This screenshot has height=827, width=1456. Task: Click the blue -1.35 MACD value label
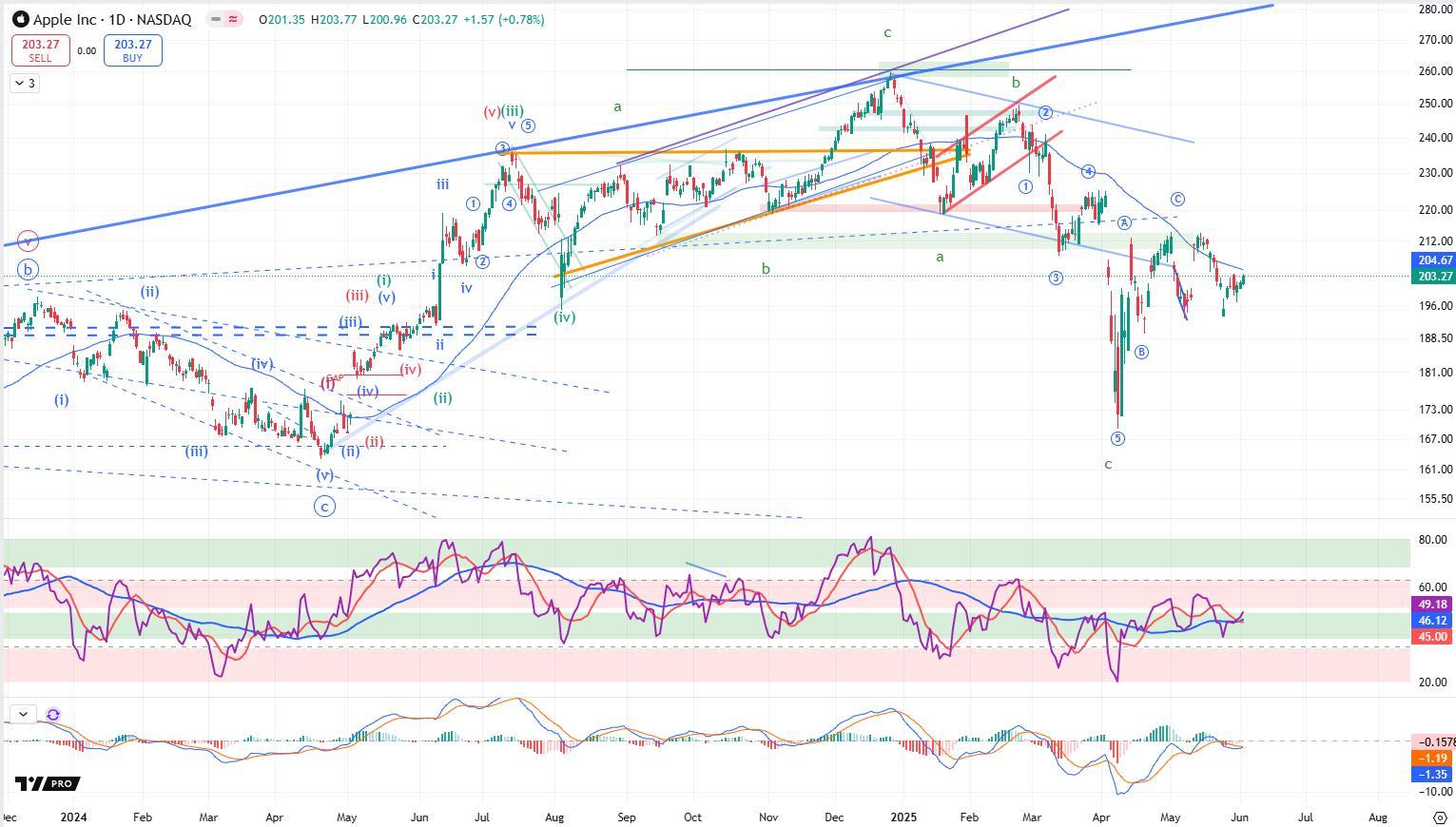pyautogui.click(x=1433, y=775)
